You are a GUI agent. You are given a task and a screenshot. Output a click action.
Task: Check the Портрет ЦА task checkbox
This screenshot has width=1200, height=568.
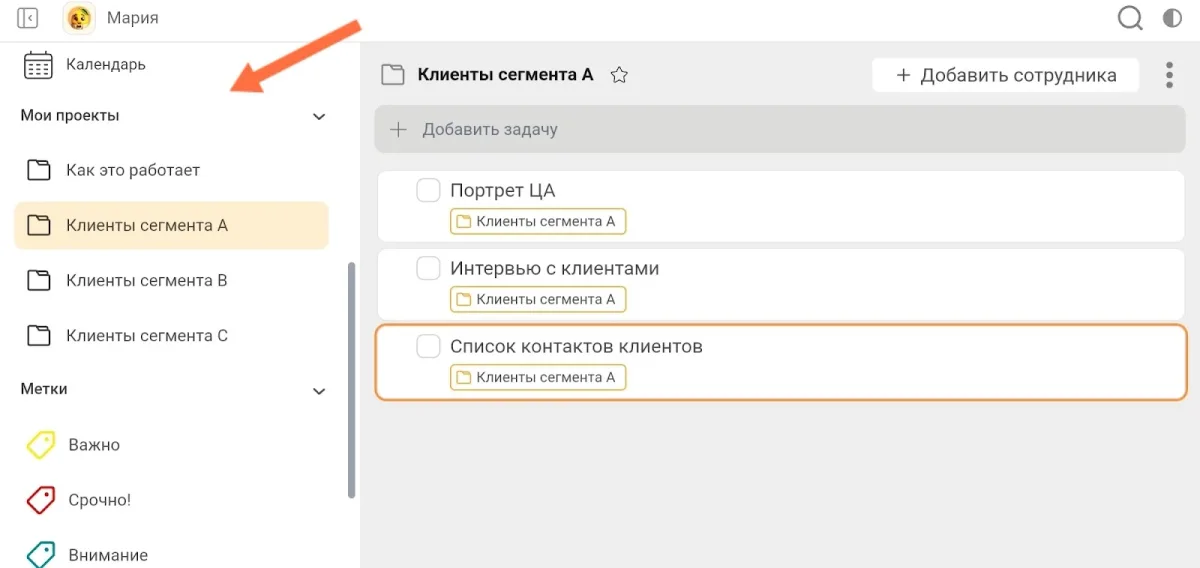click(x=428, y=190)
